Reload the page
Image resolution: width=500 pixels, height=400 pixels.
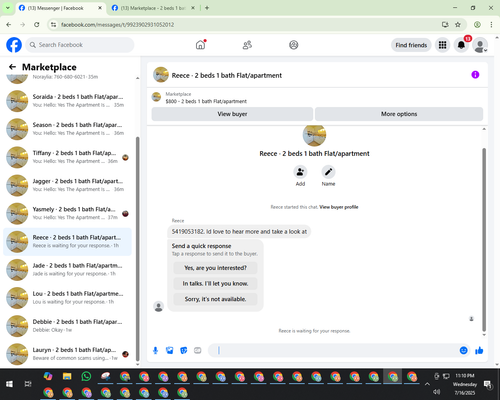tap(37, 25)
